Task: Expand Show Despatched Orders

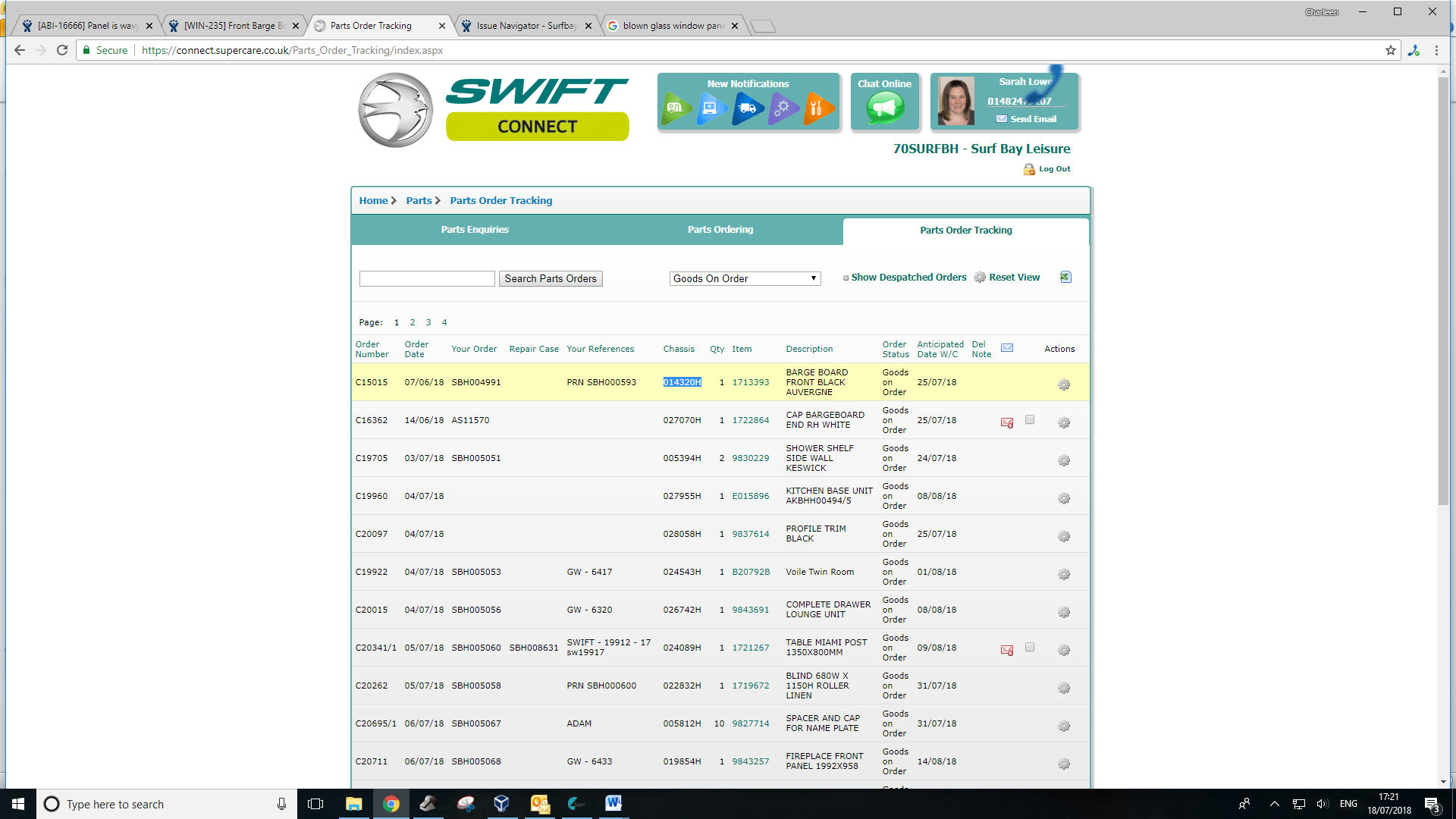Action: coord(907,278)
